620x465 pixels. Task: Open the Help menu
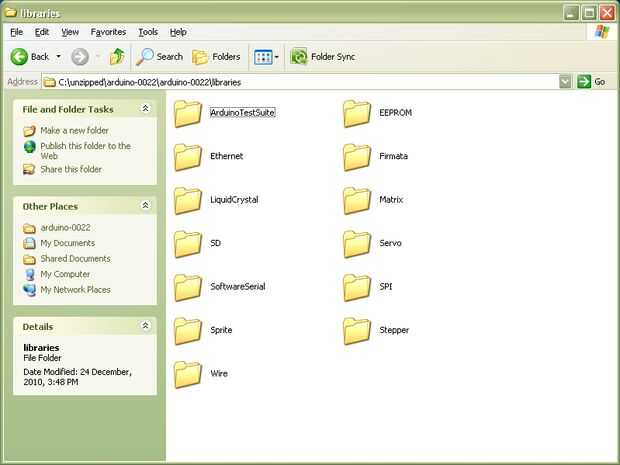pos(178,32)
